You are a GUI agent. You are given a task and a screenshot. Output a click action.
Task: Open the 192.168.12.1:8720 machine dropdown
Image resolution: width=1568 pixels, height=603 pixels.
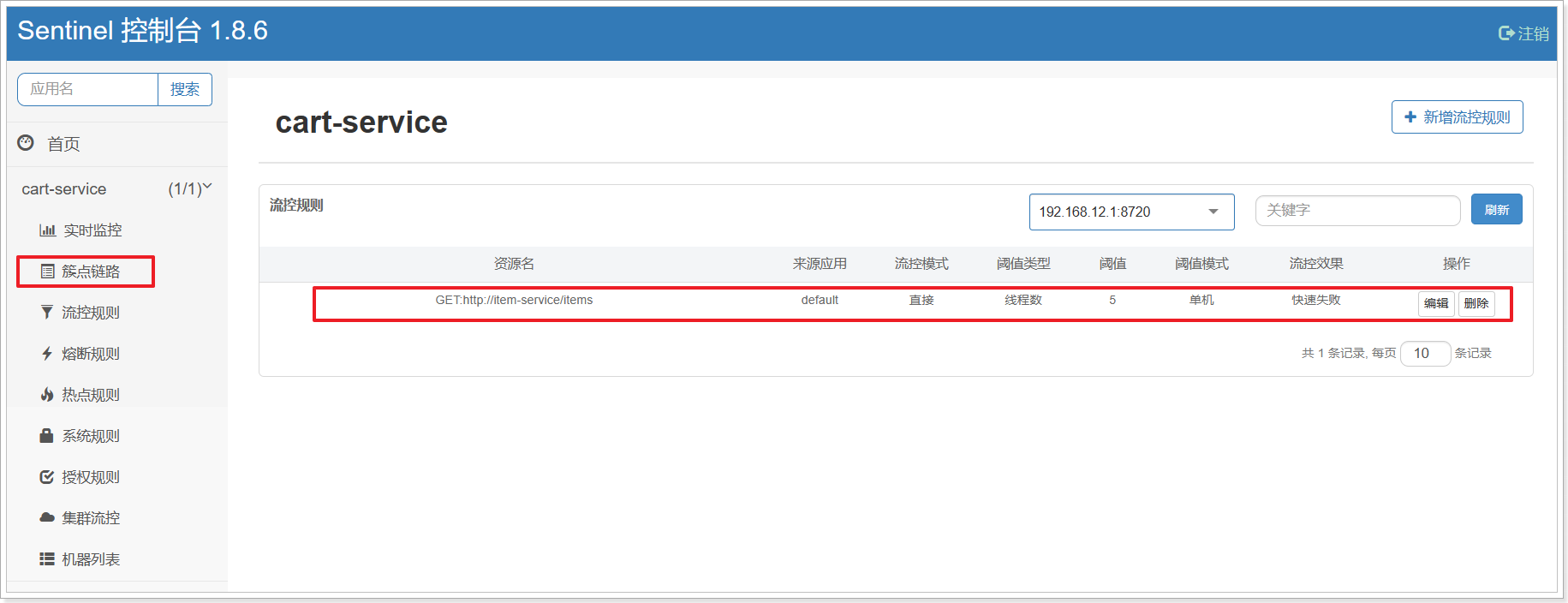point(1131,212)
